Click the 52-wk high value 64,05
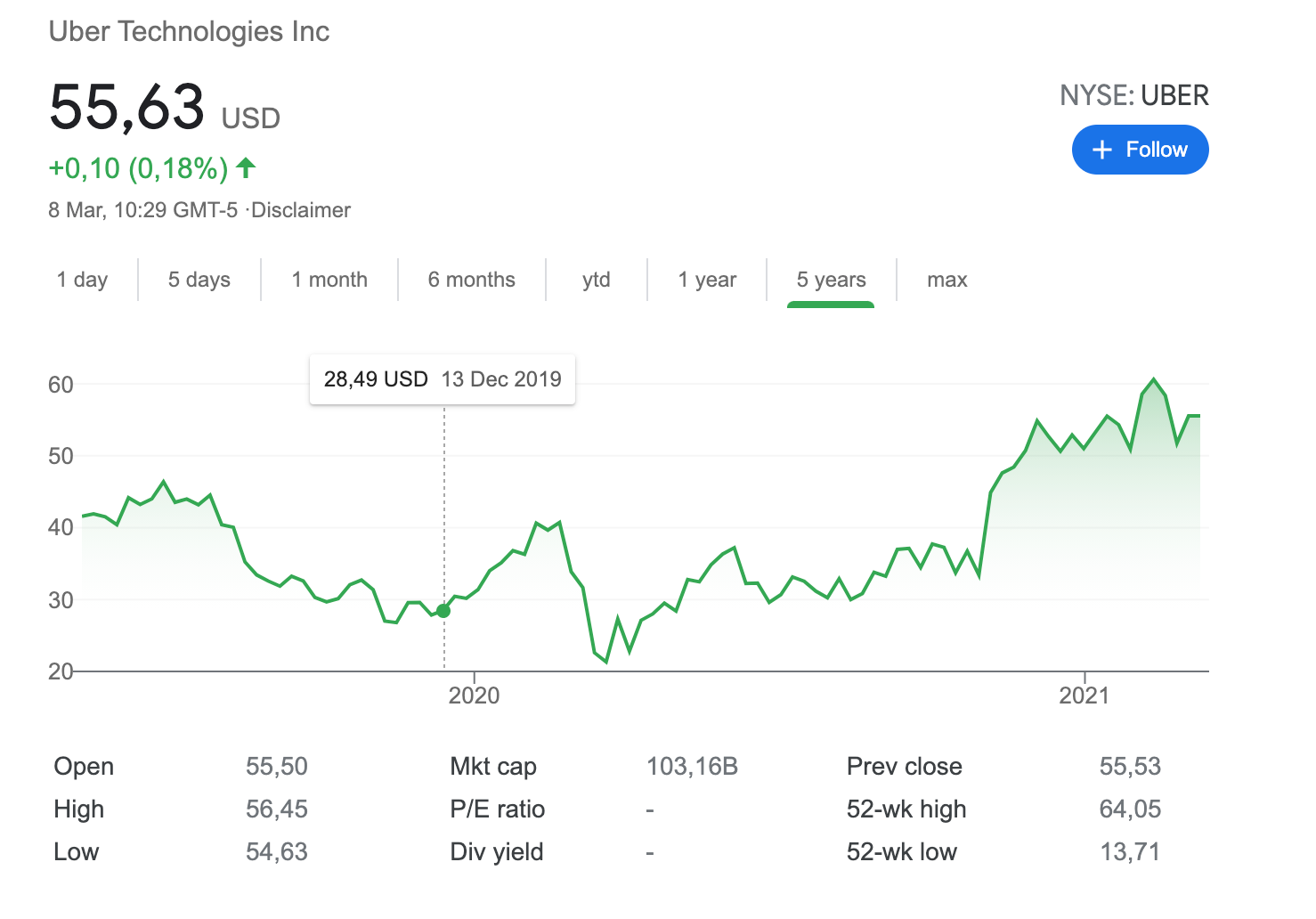 [x=1130, y=809]
